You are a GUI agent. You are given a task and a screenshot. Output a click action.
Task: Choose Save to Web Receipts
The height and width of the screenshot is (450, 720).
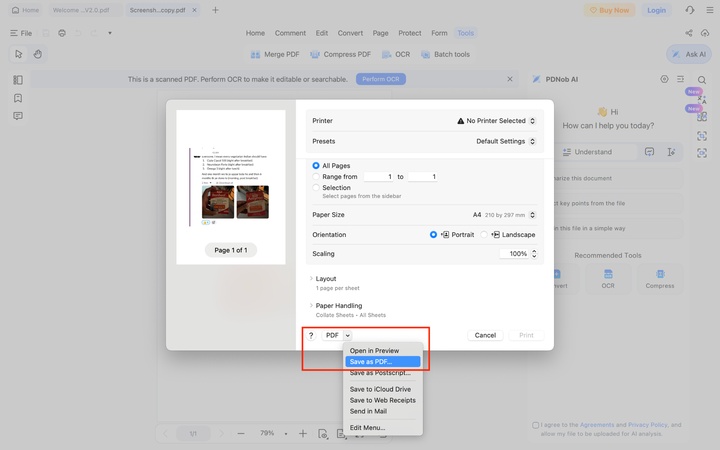pyautogui.click(x=383, y=400)
